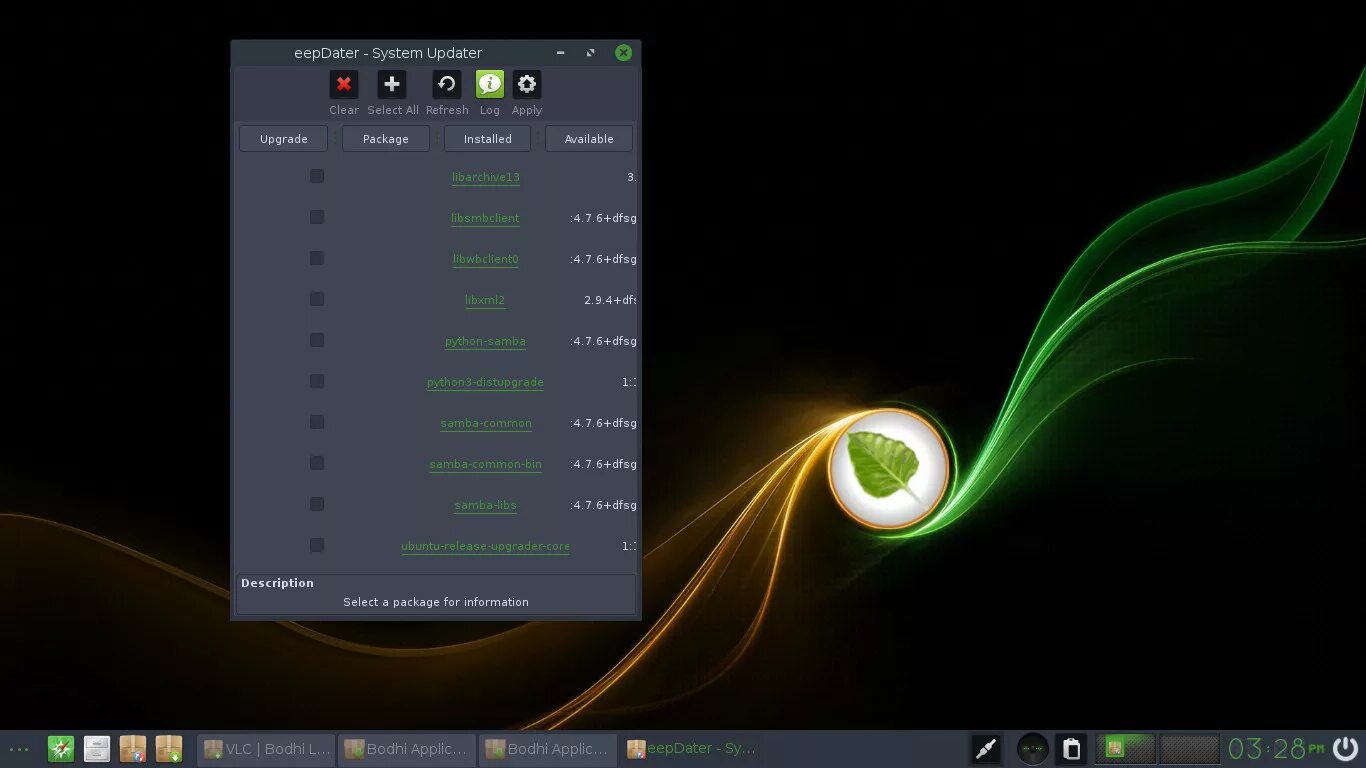This screenshot has width=1366, height=768.
Task: Sort by the Upgrade column header
Action: point(284,139)
